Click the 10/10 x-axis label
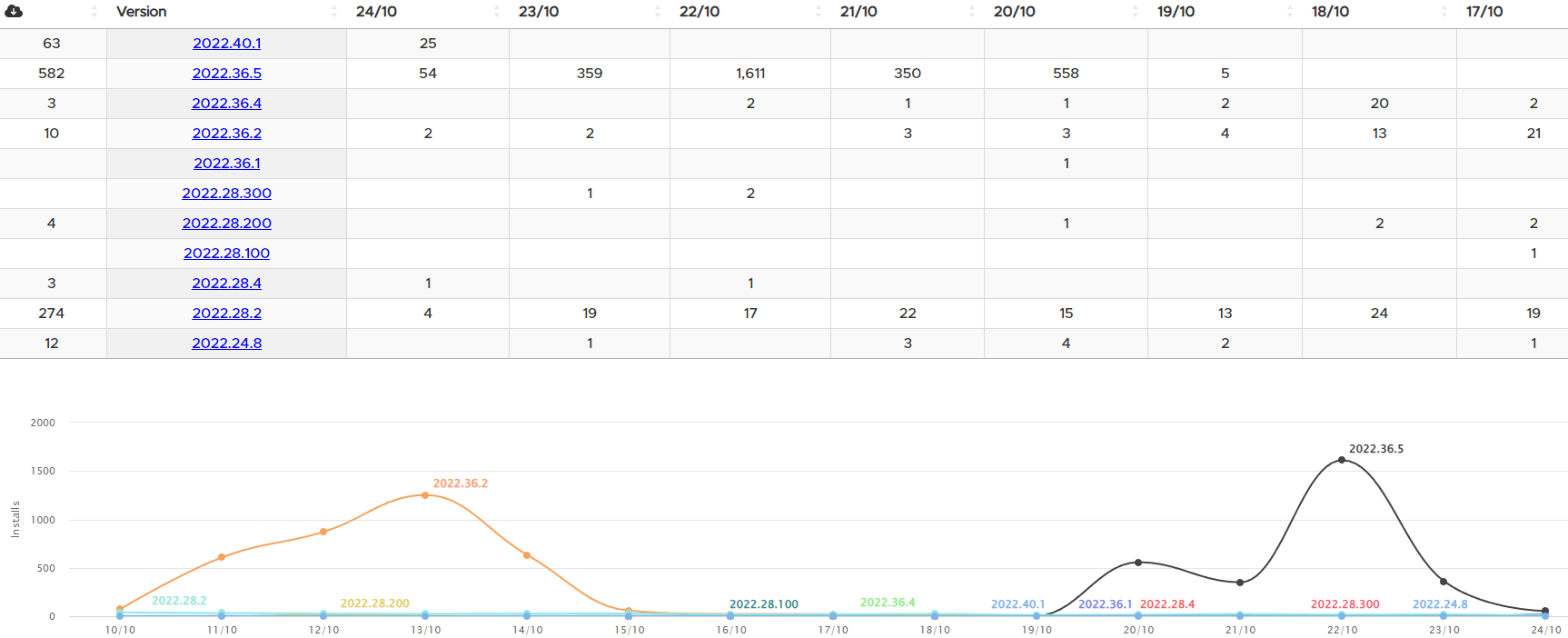1568x638 pixels. 120,630
